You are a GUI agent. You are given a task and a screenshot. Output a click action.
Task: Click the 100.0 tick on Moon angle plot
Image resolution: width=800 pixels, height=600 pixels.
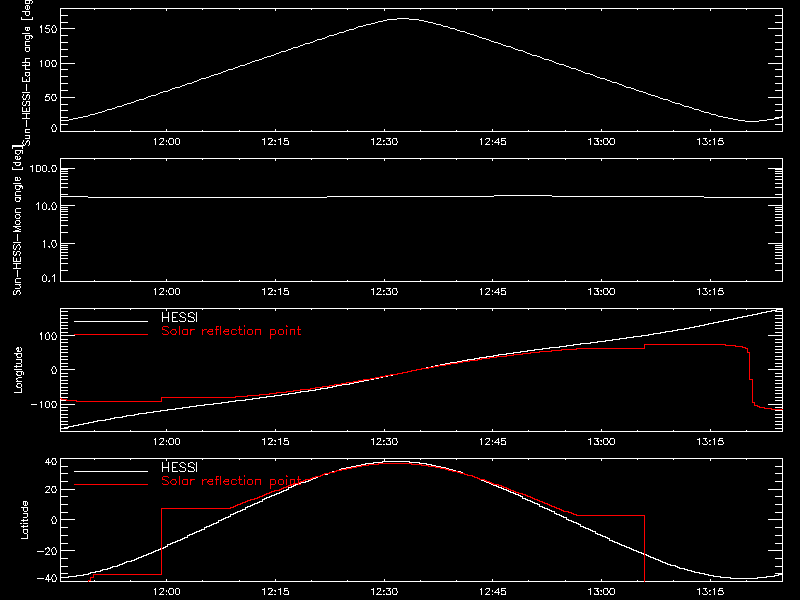coord(43,168)
